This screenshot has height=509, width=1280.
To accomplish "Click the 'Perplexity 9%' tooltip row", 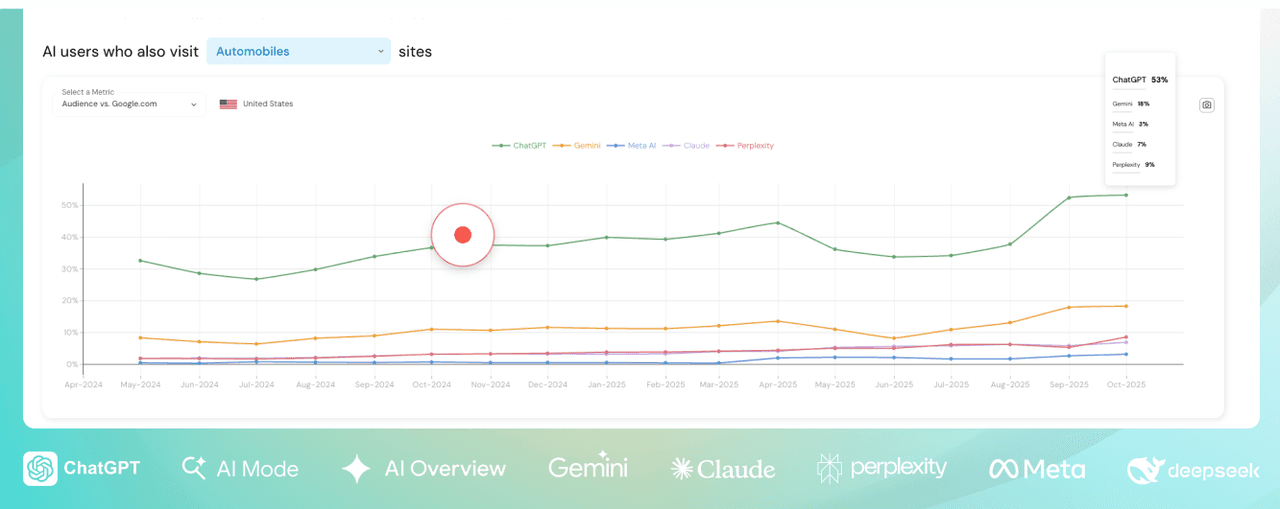I will pos(1134,164).
